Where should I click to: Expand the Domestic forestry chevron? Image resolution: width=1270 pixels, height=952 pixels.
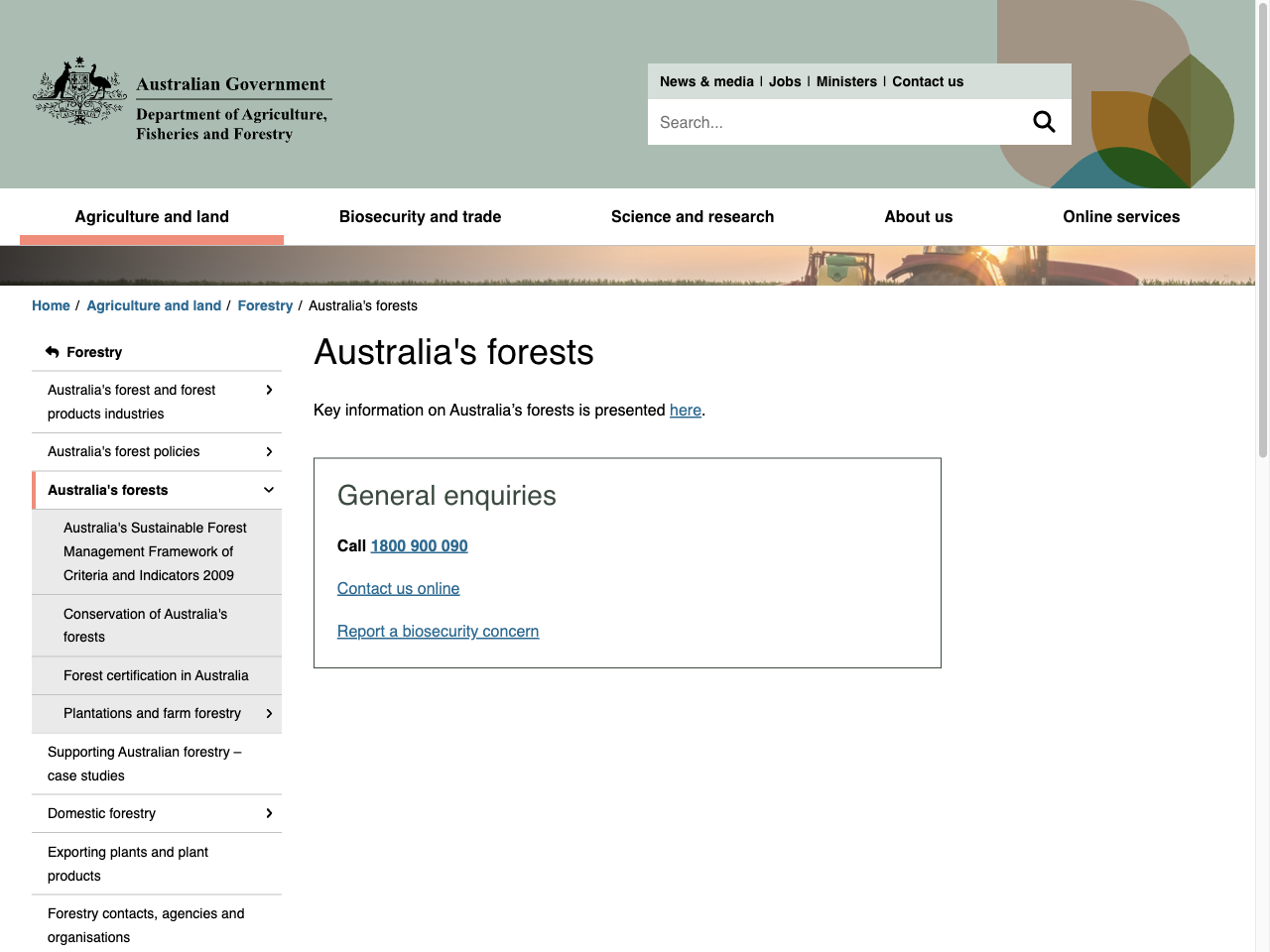click(269, 813)
